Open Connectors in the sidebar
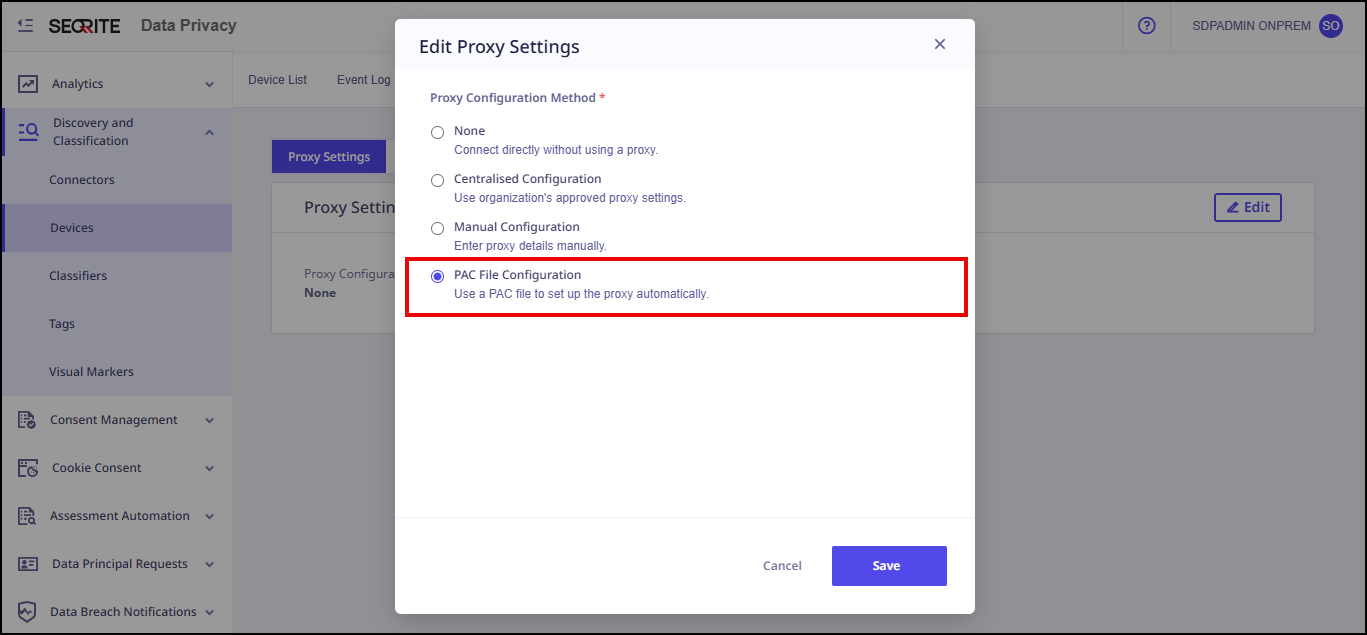The width and height of the screenshot is (1367, 635). (x=82, y=180)
